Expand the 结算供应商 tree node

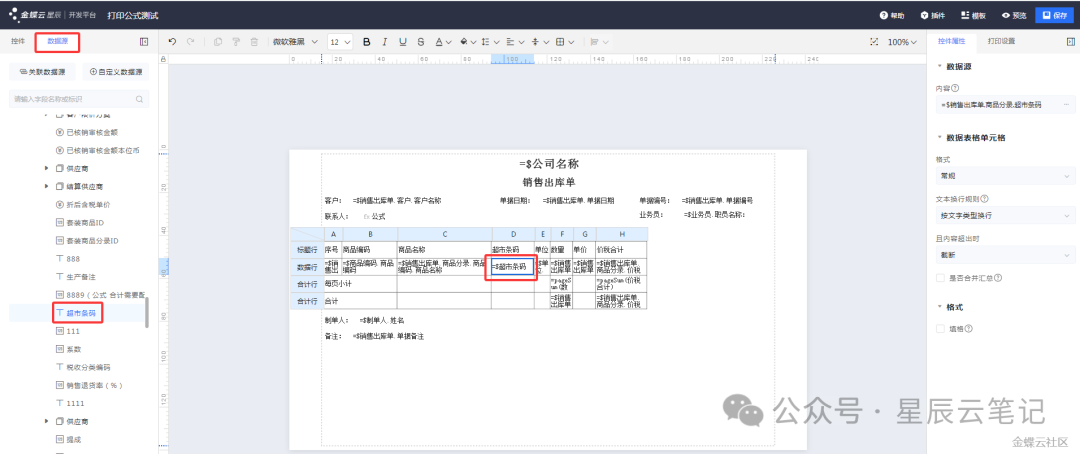46,186
